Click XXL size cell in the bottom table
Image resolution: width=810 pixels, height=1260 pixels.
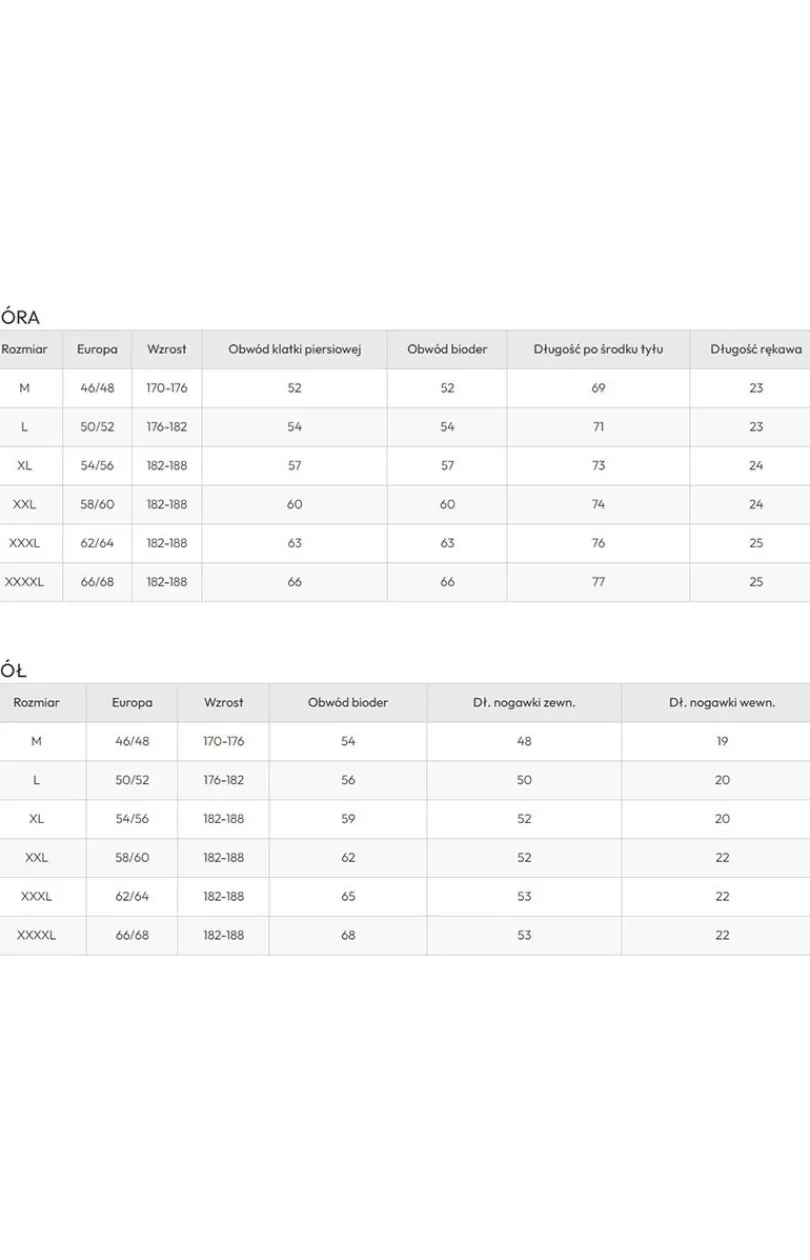pos(37,858)
